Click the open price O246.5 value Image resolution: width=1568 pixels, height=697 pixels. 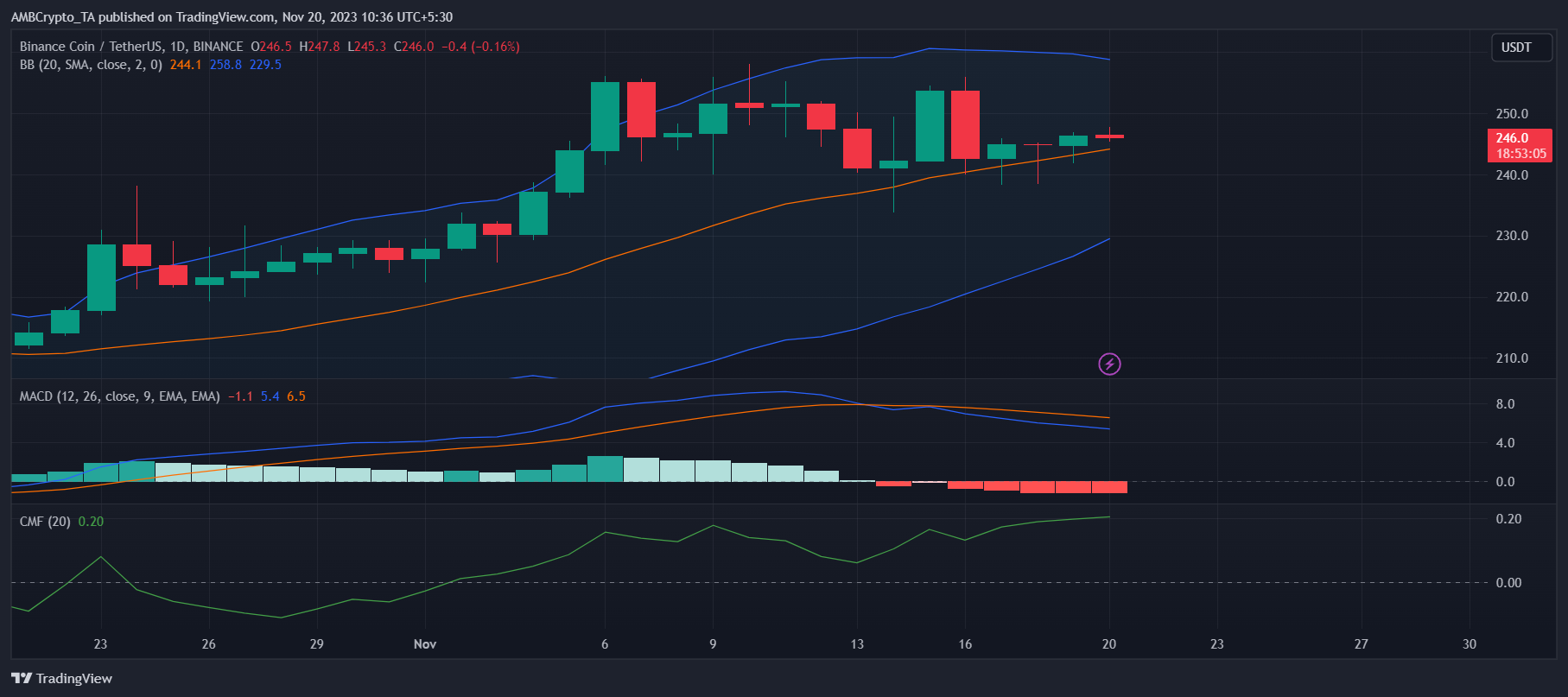[271, 47]
